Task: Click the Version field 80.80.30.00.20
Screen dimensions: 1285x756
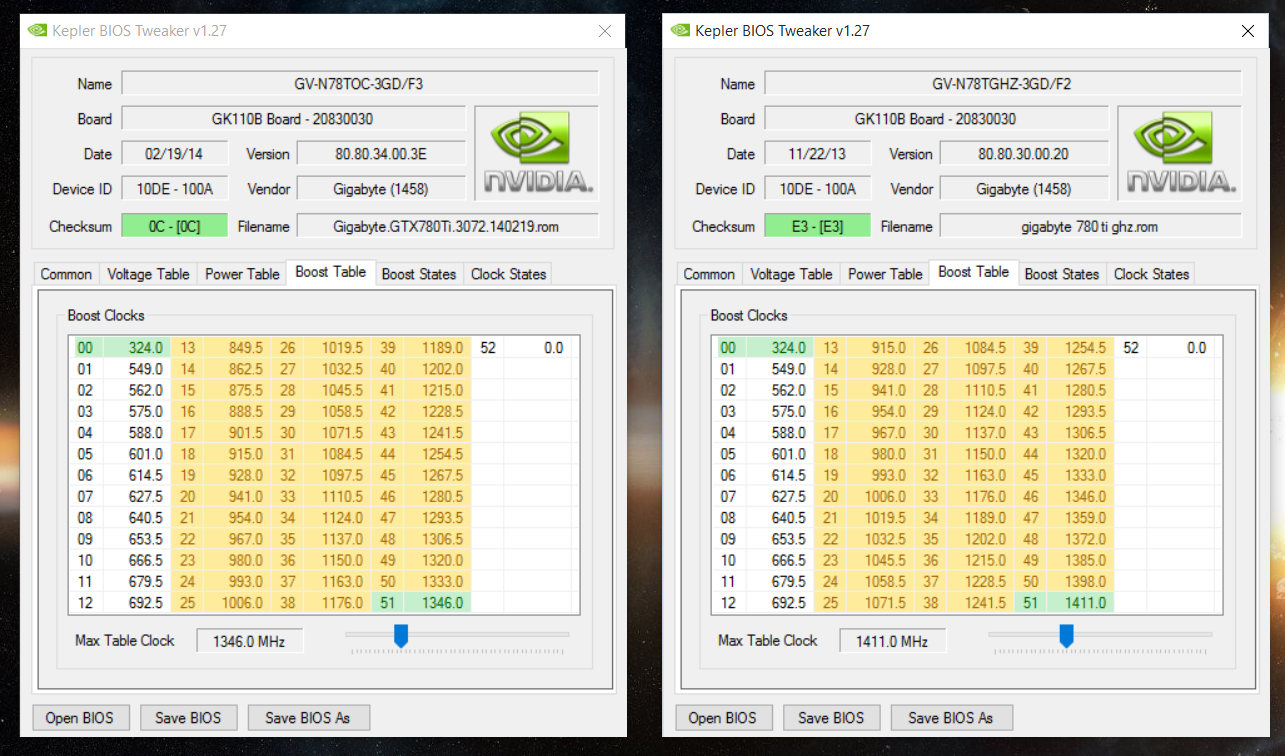Action: pyautogui.click(x=1025, y=154)
